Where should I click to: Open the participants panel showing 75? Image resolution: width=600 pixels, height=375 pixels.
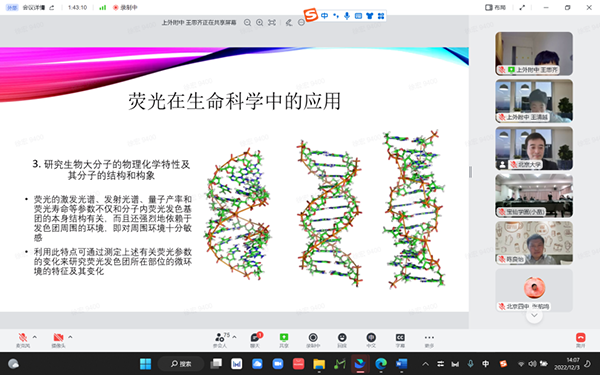point(220,339)
